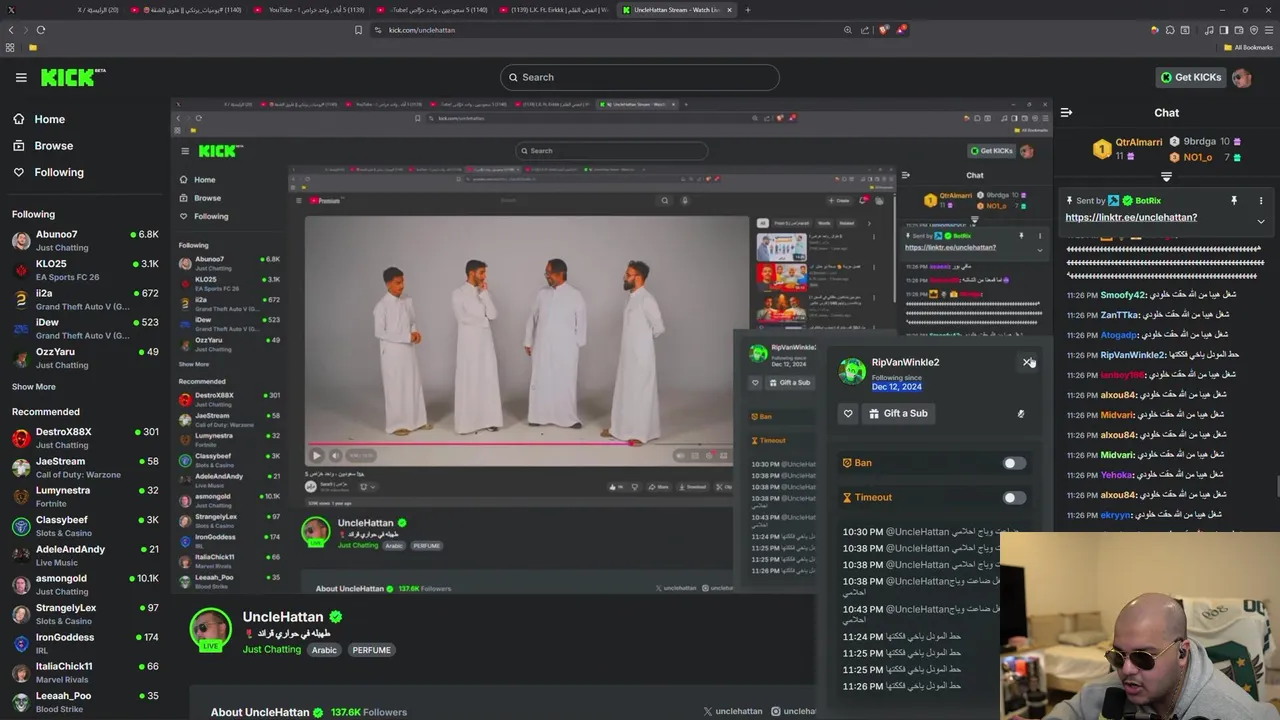Viewport: 1280px width, 720px height.
Task: Open the All Bookmarks folder
Action: [x=1248, y=47]
